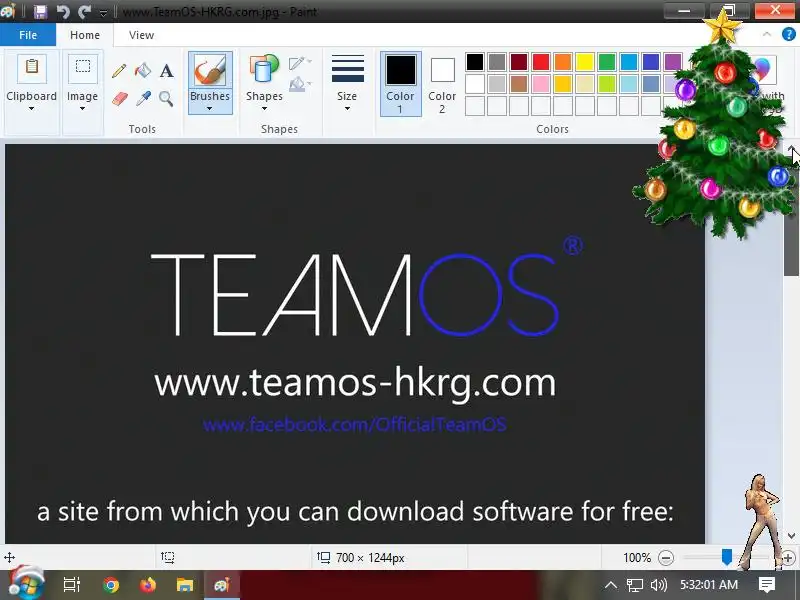Expand the Shapes dropdown arrow
The width and height of the screenshot is (800, 600).
tap(264, 108)
